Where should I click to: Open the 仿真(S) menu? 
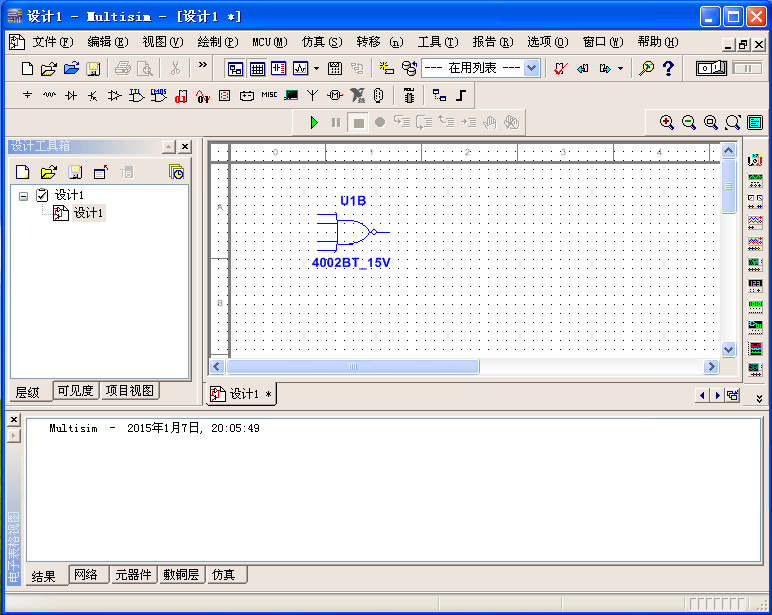(322, 42)
